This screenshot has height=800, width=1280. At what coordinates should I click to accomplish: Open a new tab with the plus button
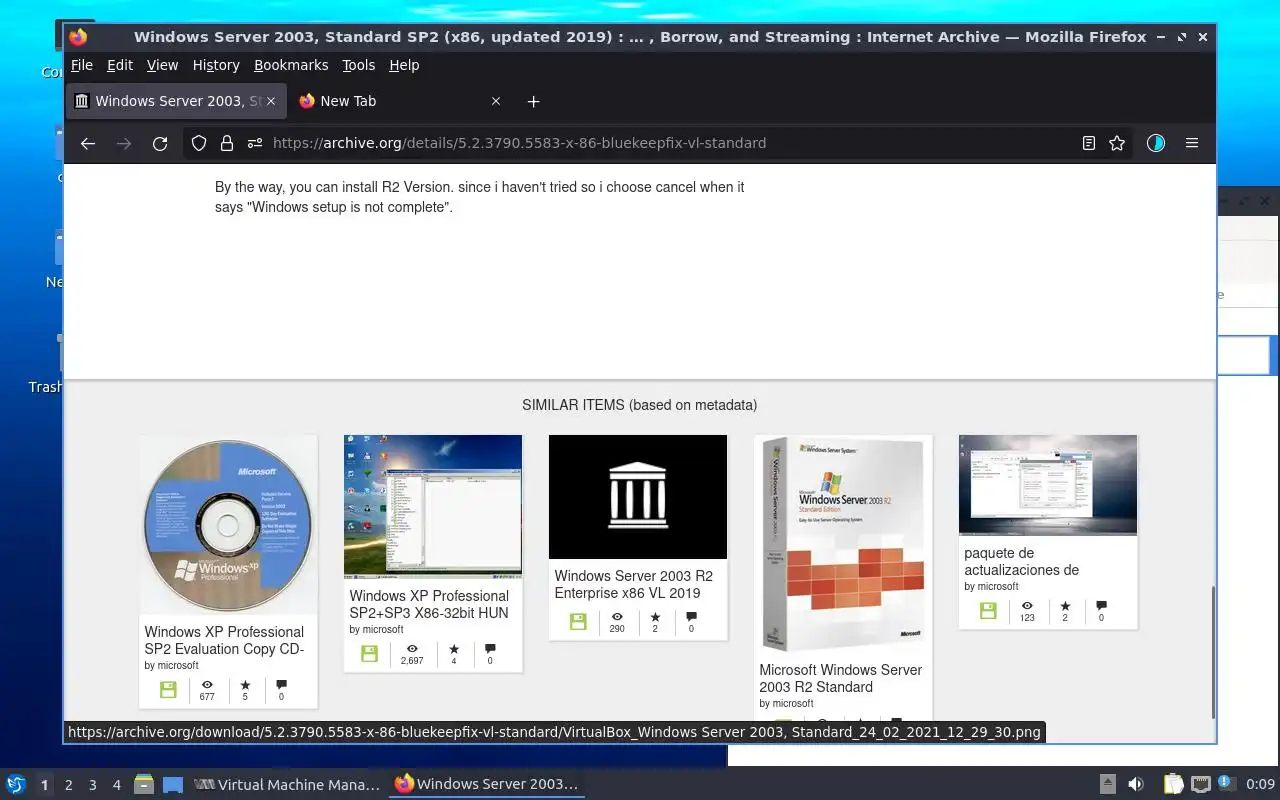tap(533, 101)
